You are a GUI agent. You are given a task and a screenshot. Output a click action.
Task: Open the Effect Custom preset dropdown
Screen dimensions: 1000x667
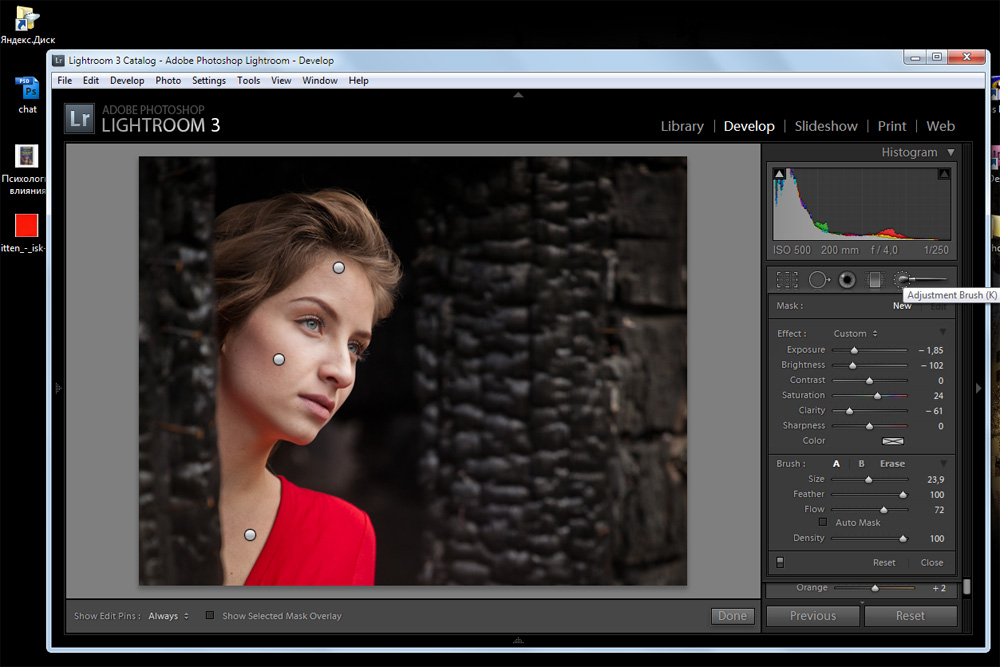[x=855, y=334]
